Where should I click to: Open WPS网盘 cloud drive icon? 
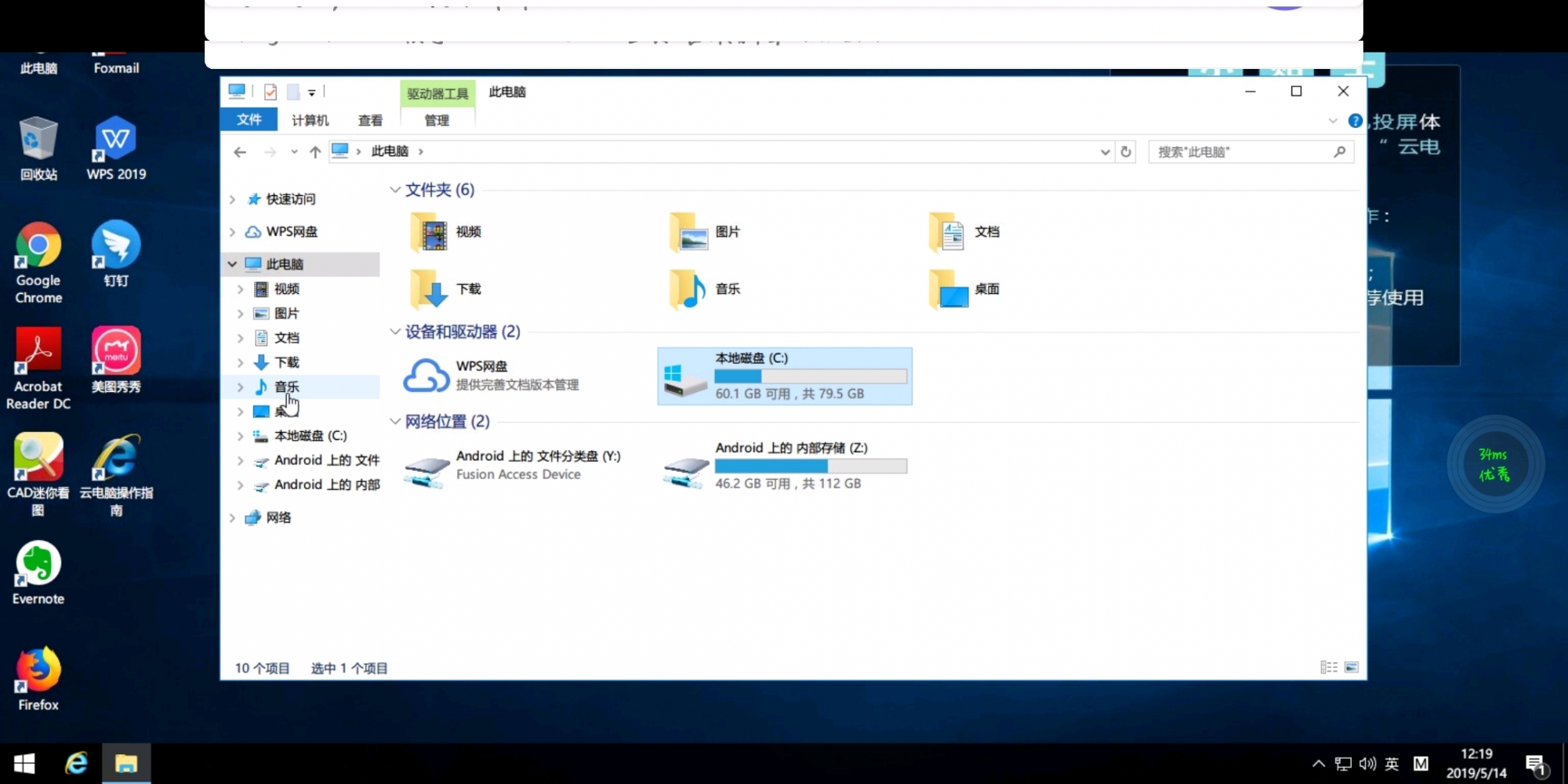pos(426,376)
